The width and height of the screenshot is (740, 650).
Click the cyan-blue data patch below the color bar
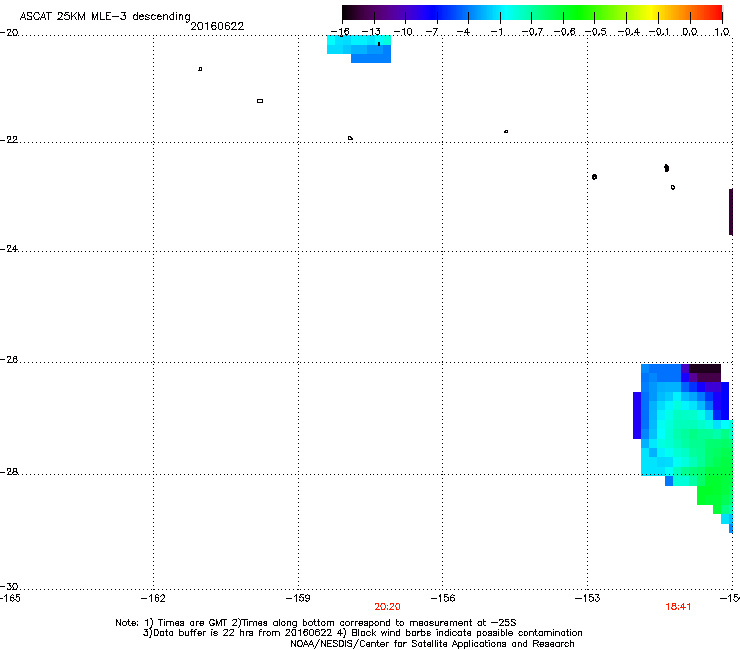[359, 49]
